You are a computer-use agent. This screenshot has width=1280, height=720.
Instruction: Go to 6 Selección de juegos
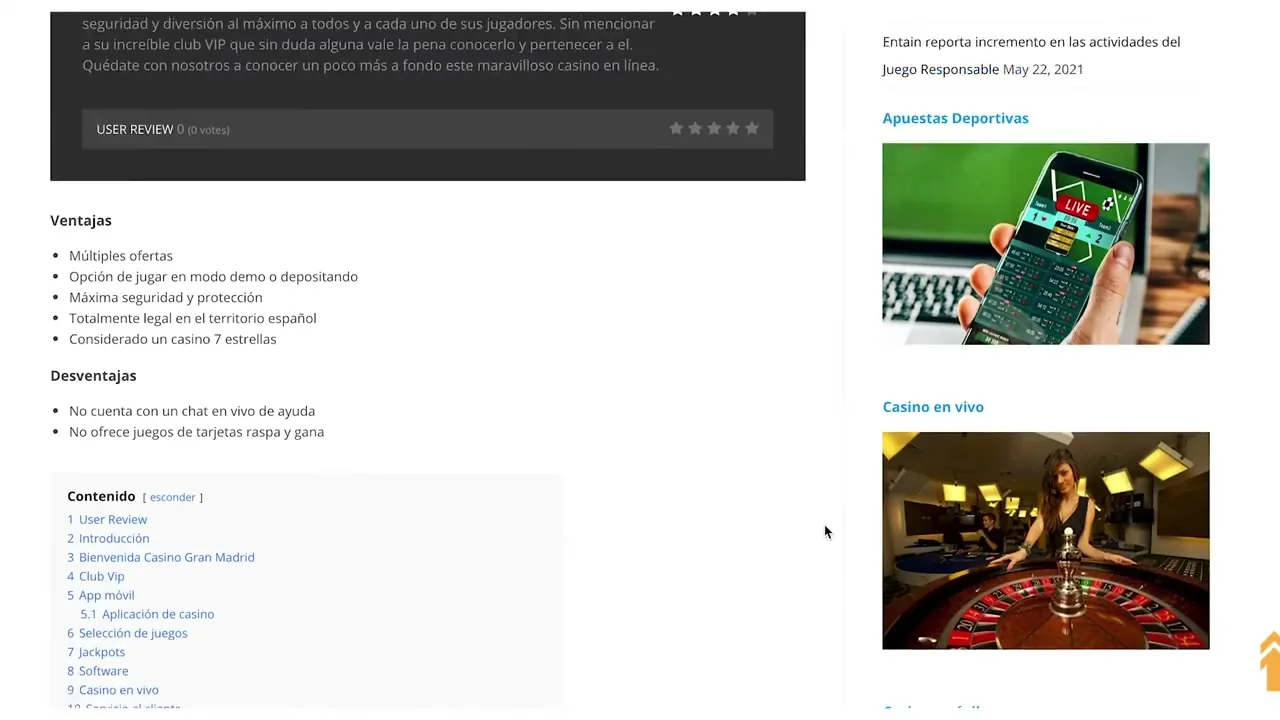point(127,633)
